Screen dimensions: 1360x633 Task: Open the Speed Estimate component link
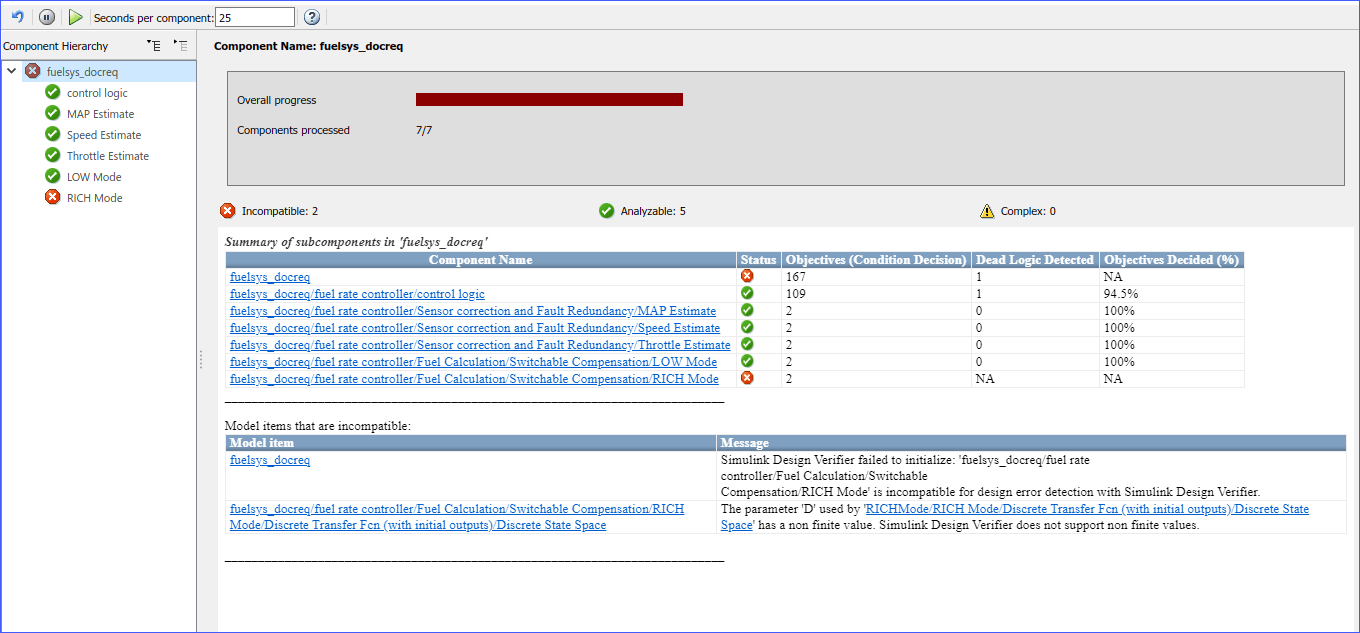coord(475,328)
